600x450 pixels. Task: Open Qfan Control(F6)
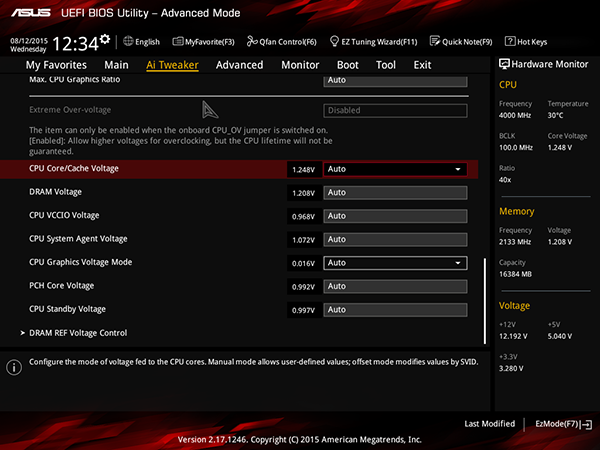(x=288, y=42)
